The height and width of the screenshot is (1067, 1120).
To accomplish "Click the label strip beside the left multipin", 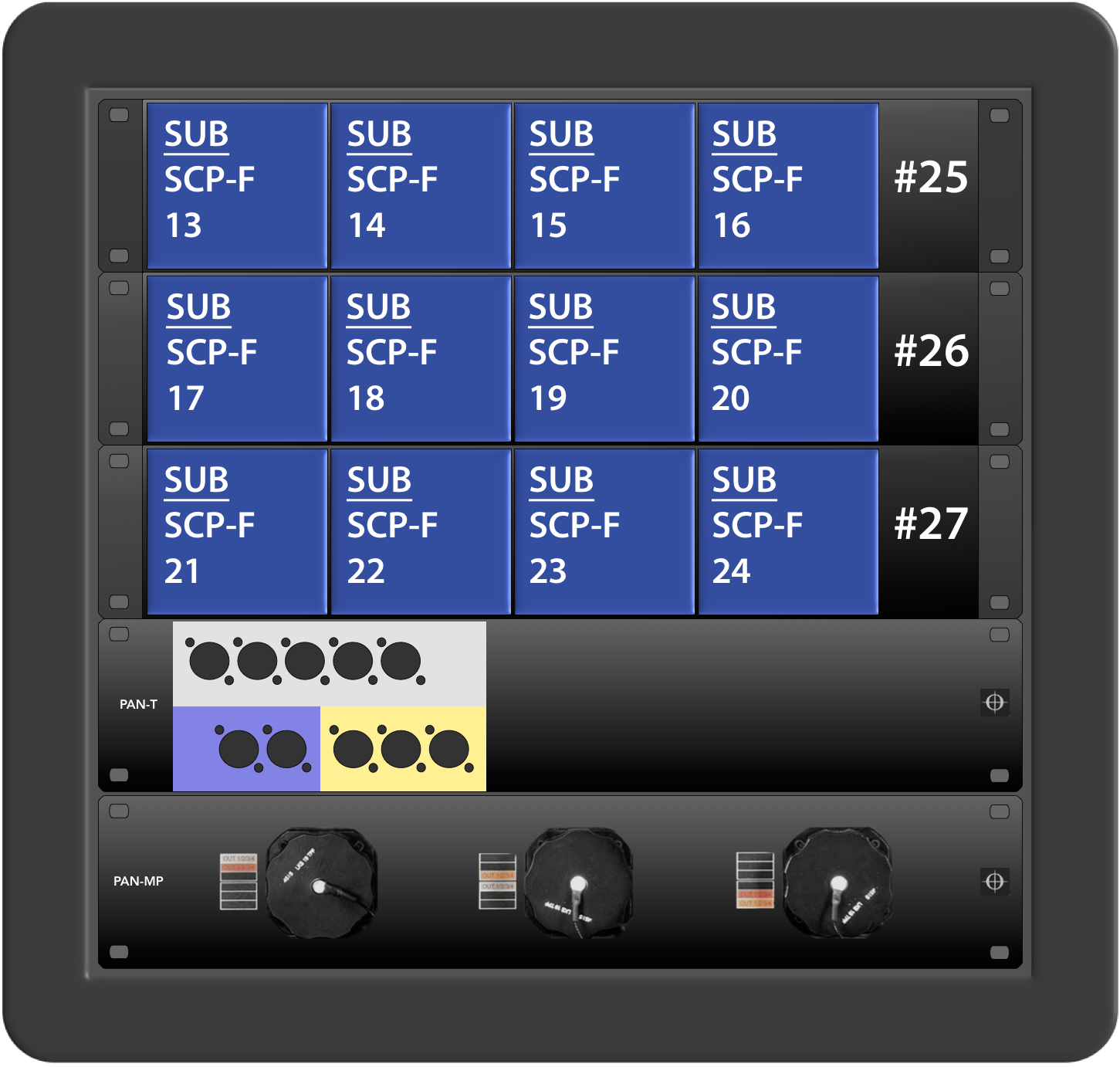I will point(239,882).
